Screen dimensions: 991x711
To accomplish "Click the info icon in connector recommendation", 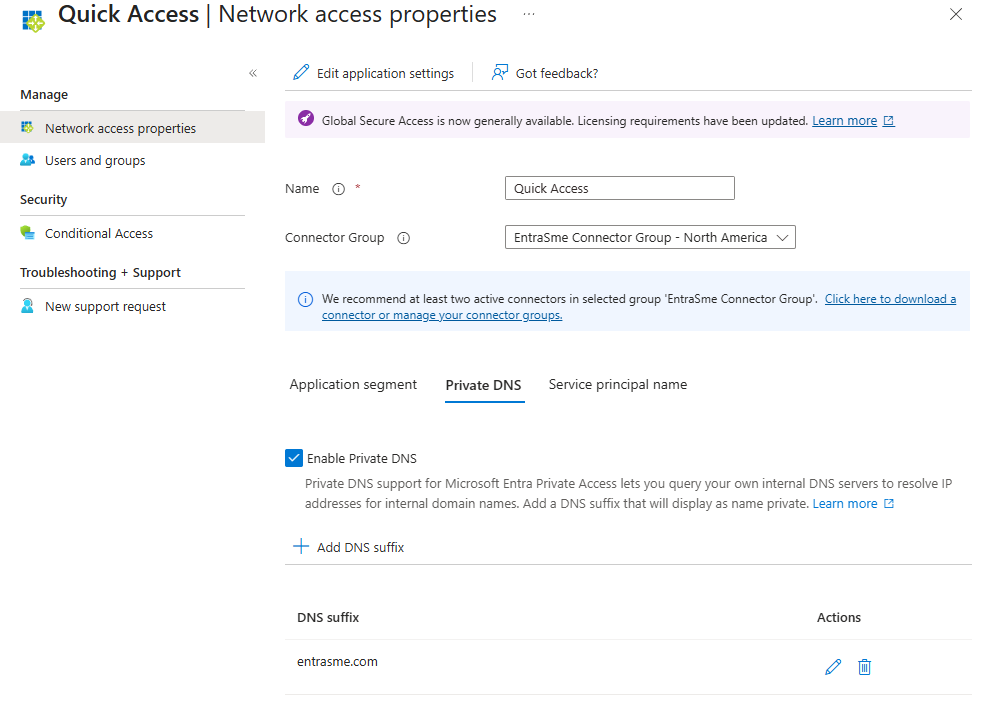I will point(305,300).
